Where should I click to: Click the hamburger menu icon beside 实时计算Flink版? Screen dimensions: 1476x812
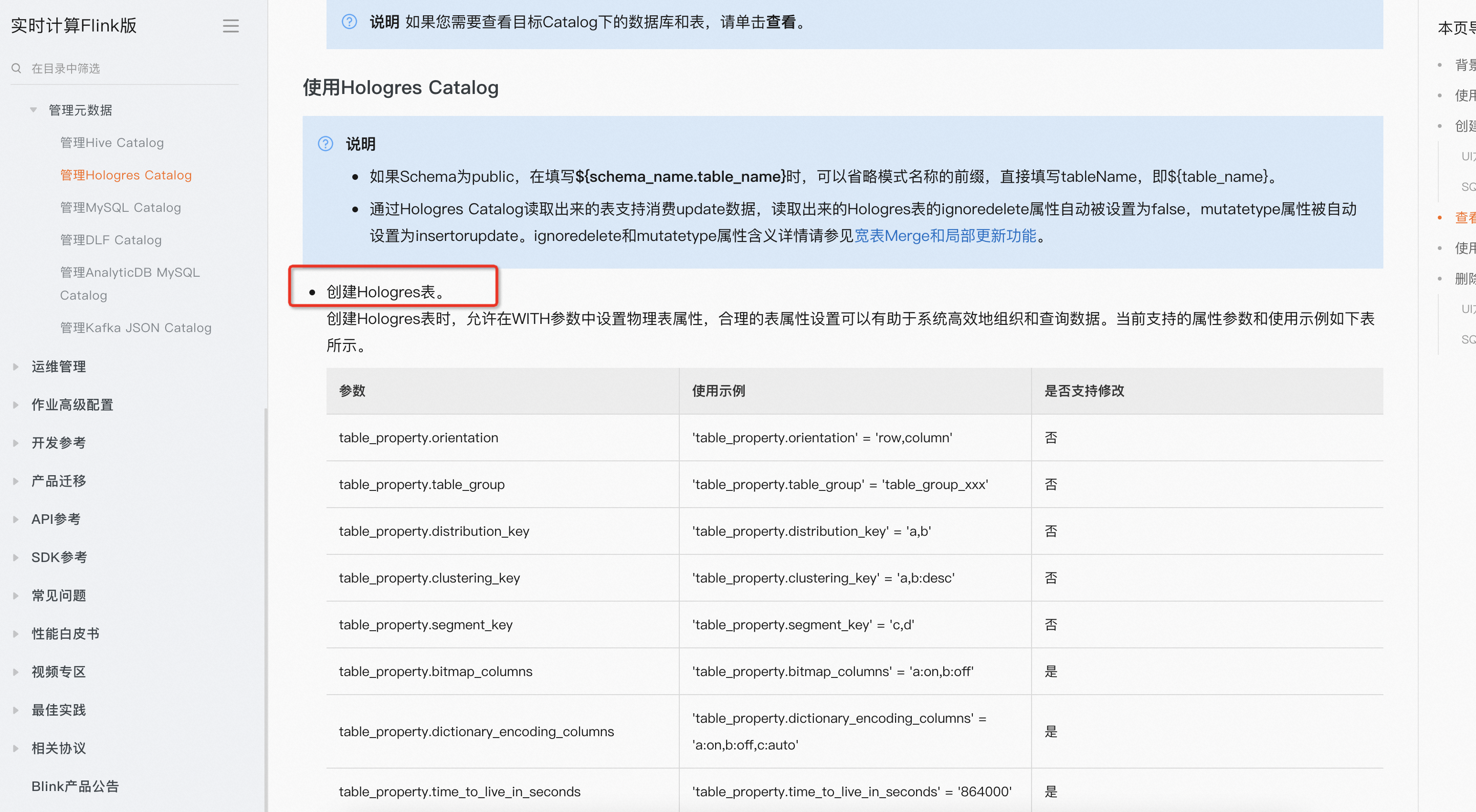click(x=231, y=26)
